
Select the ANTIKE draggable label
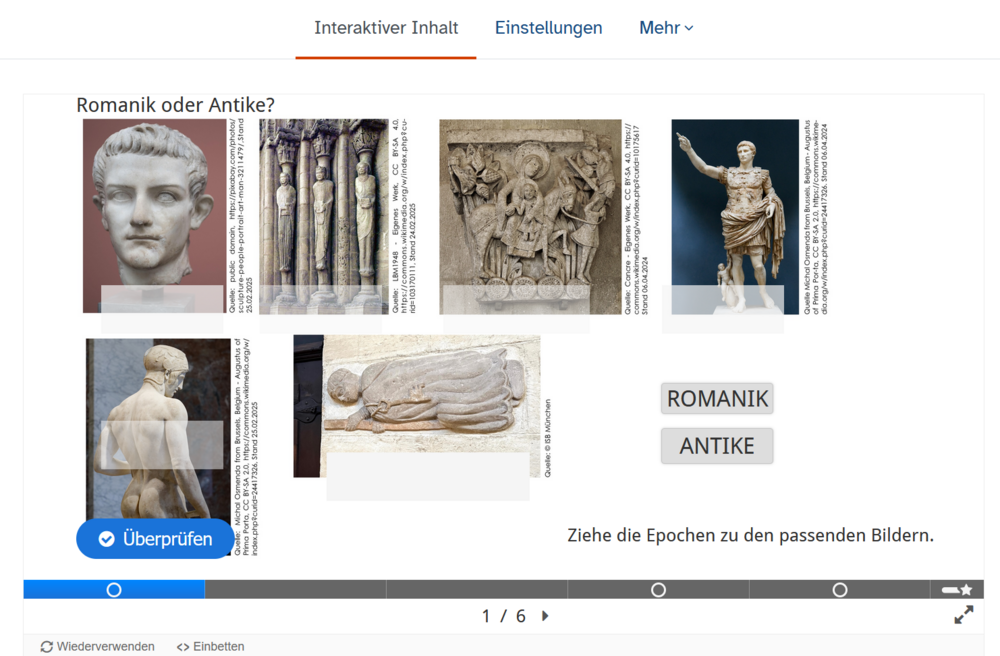coord(717,446)
